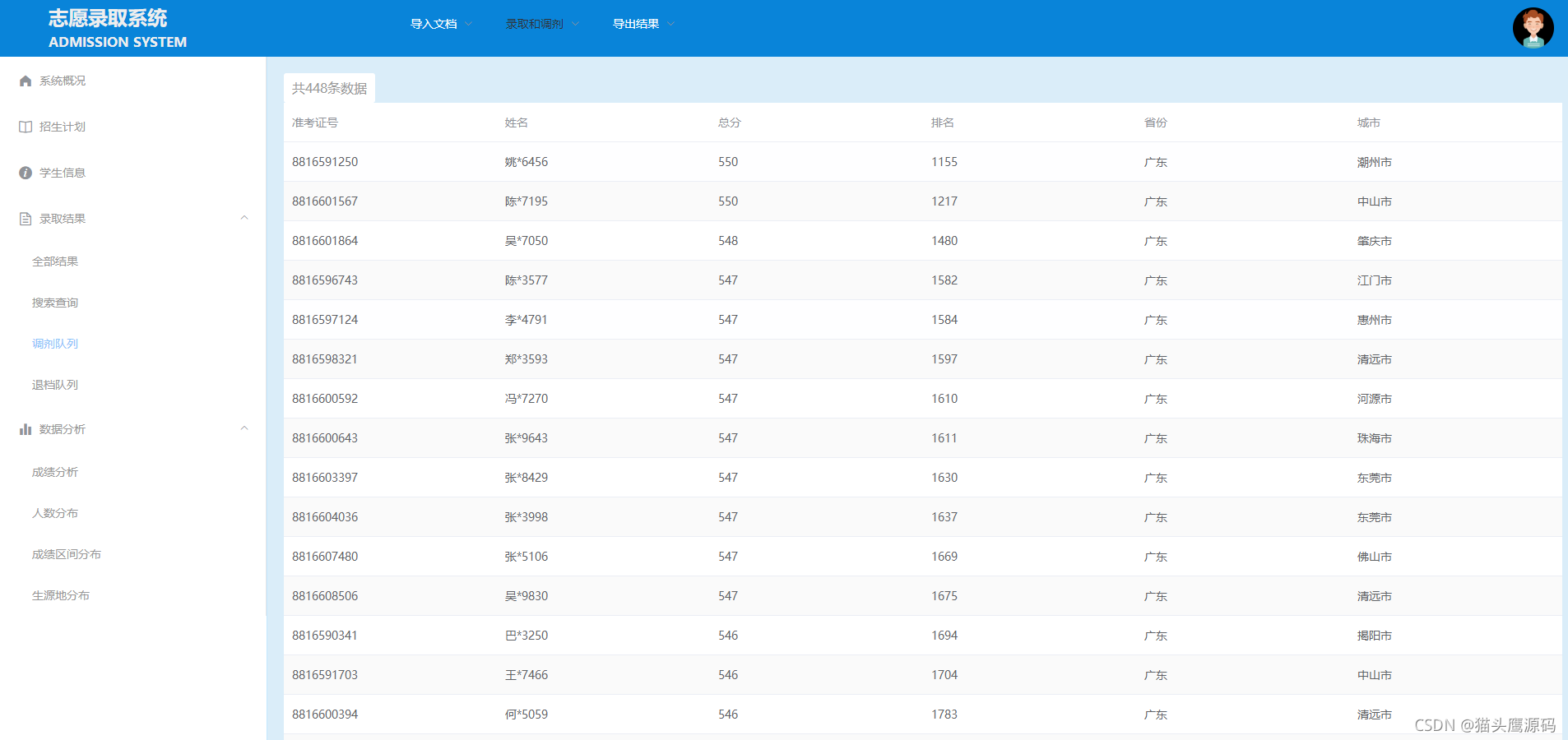This screenshot has width=1568, height=740.
Task: Click the 姓名 column header
Action: click(x=517, y=123)
